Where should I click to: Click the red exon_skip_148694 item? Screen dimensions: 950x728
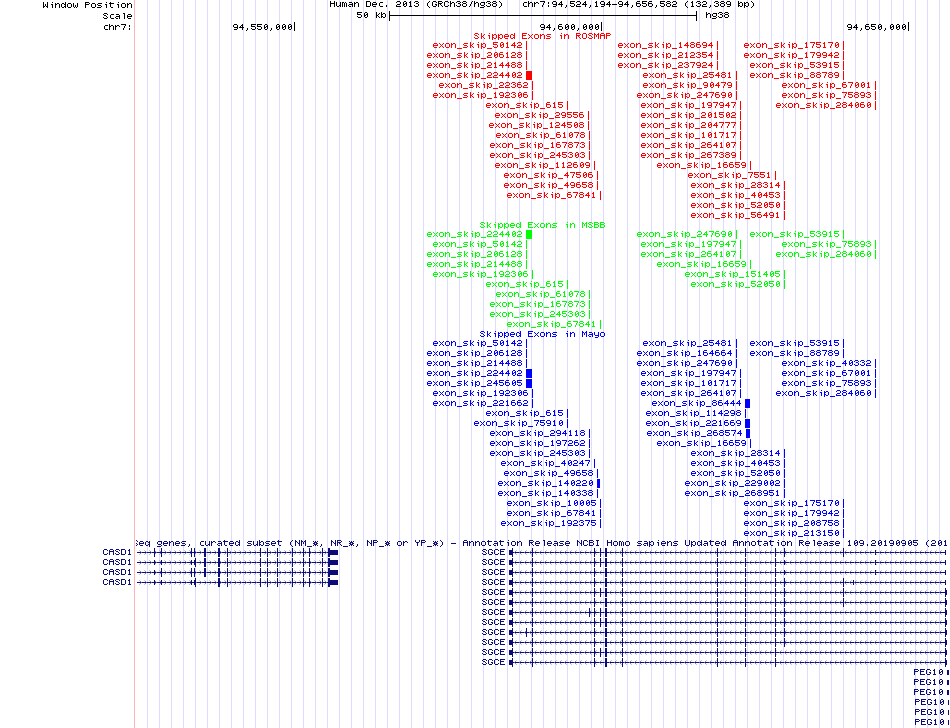pos(665,45)
